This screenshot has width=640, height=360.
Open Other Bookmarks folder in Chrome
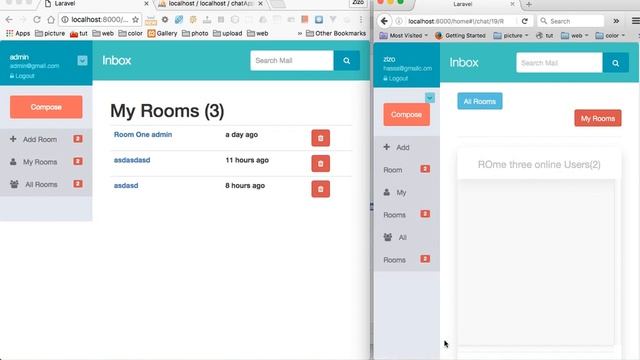pos(336,33)
